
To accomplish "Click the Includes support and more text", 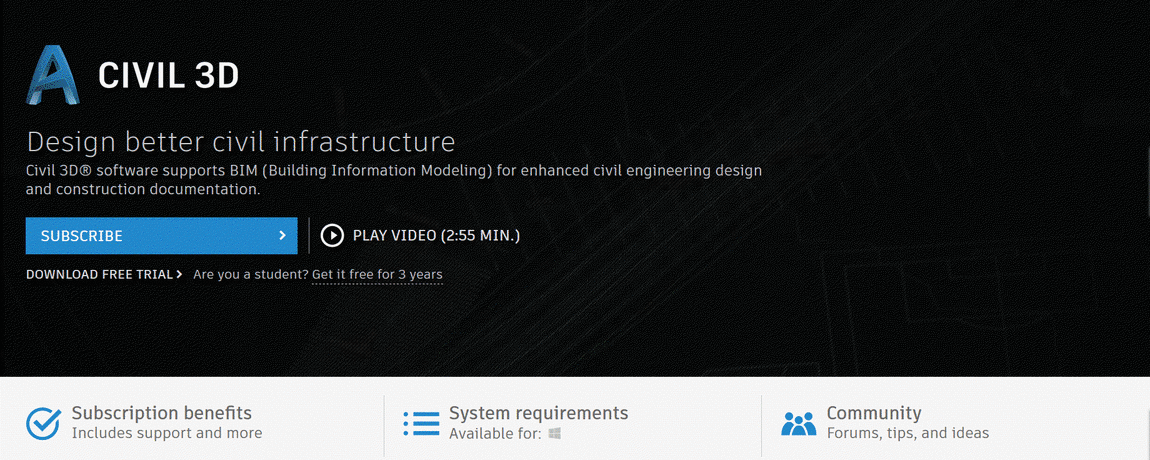I will point(166,434).
